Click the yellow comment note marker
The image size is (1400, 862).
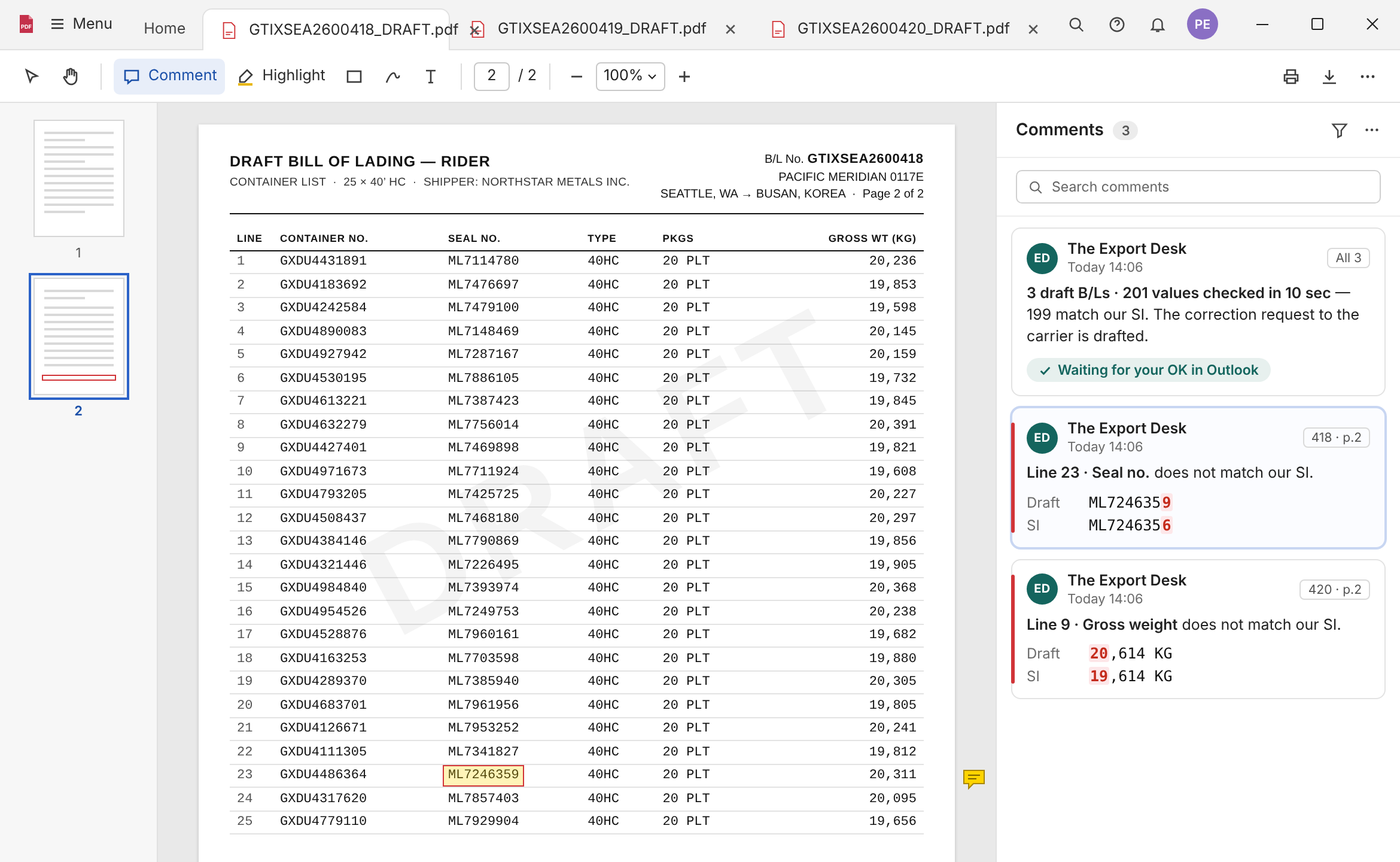click(x=973, y=778)
